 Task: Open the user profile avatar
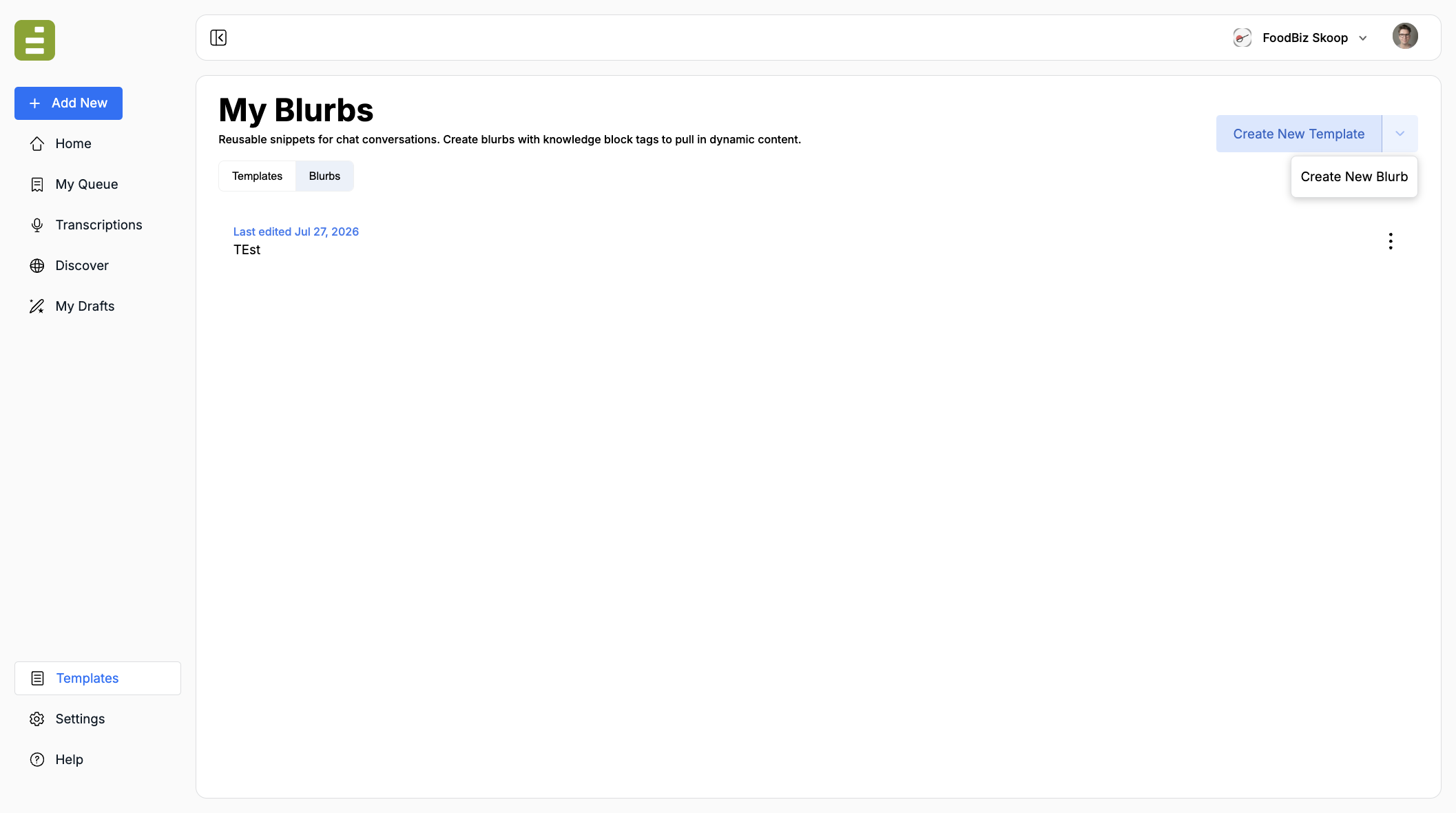pos(1405,36)
